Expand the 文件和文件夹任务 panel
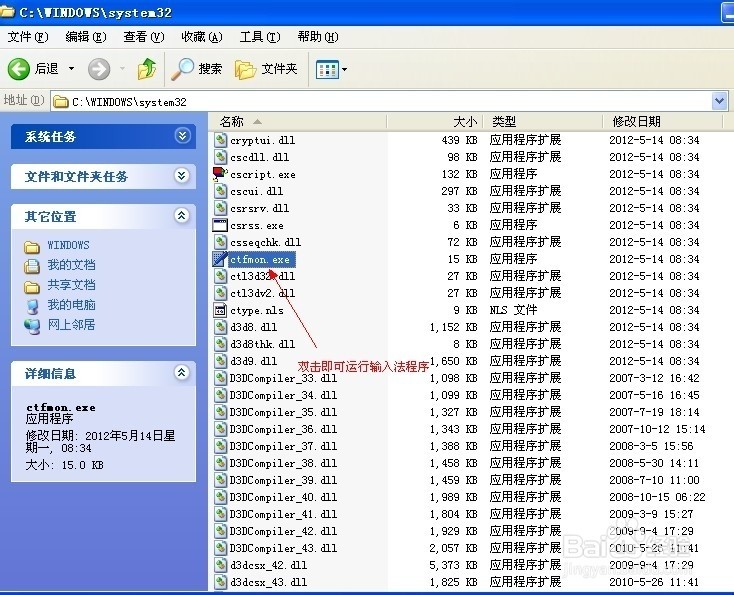Image resolution: width=734 pixels, height=595 pixels. (x=181, y=176)
